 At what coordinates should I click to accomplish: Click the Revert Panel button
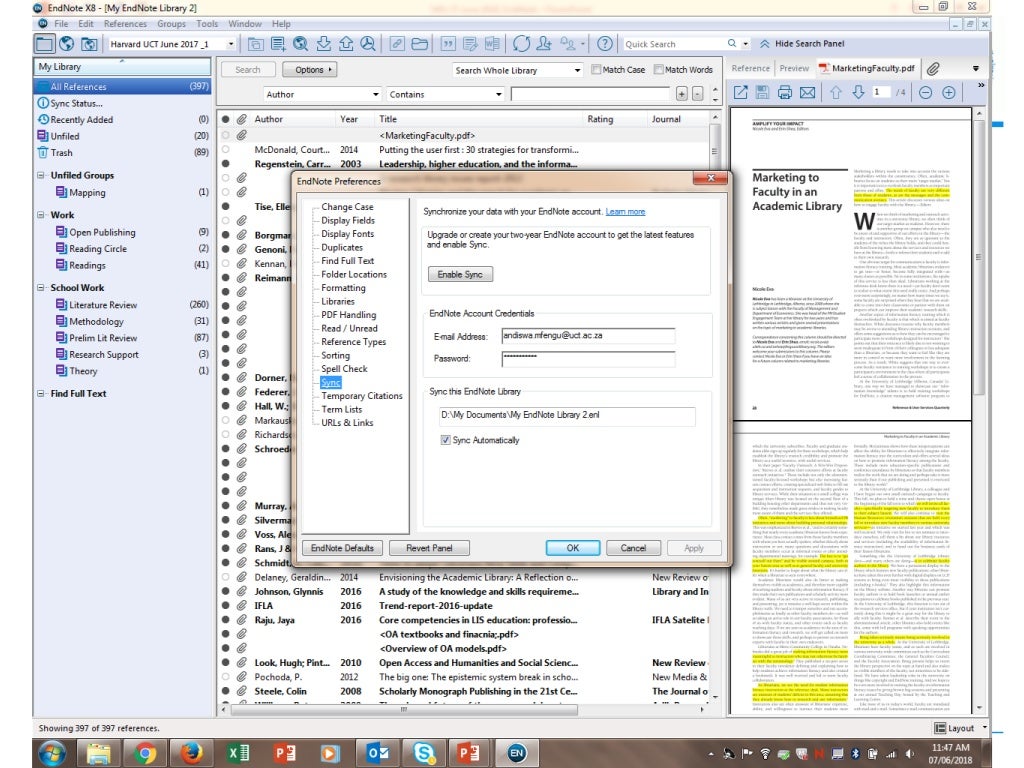(429, 548)
